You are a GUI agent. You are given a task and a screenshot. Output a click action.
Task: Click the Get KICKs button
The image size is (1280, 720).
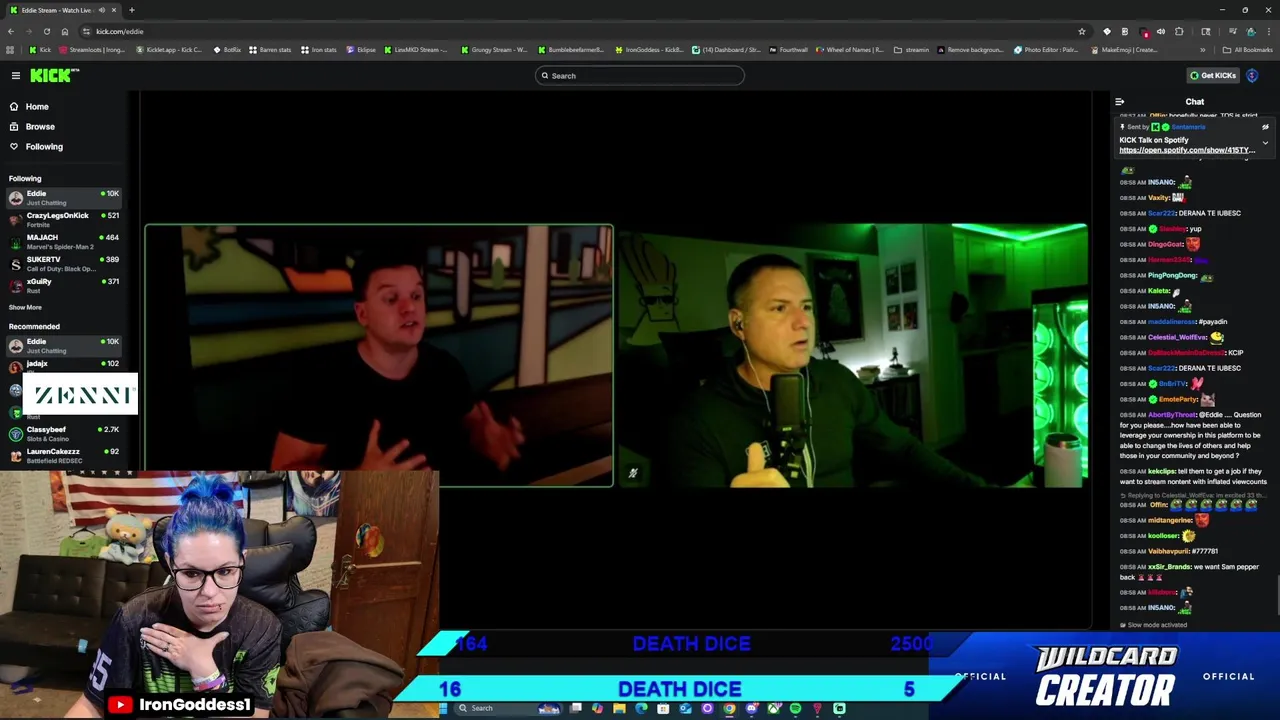(x=1213, y=75)
